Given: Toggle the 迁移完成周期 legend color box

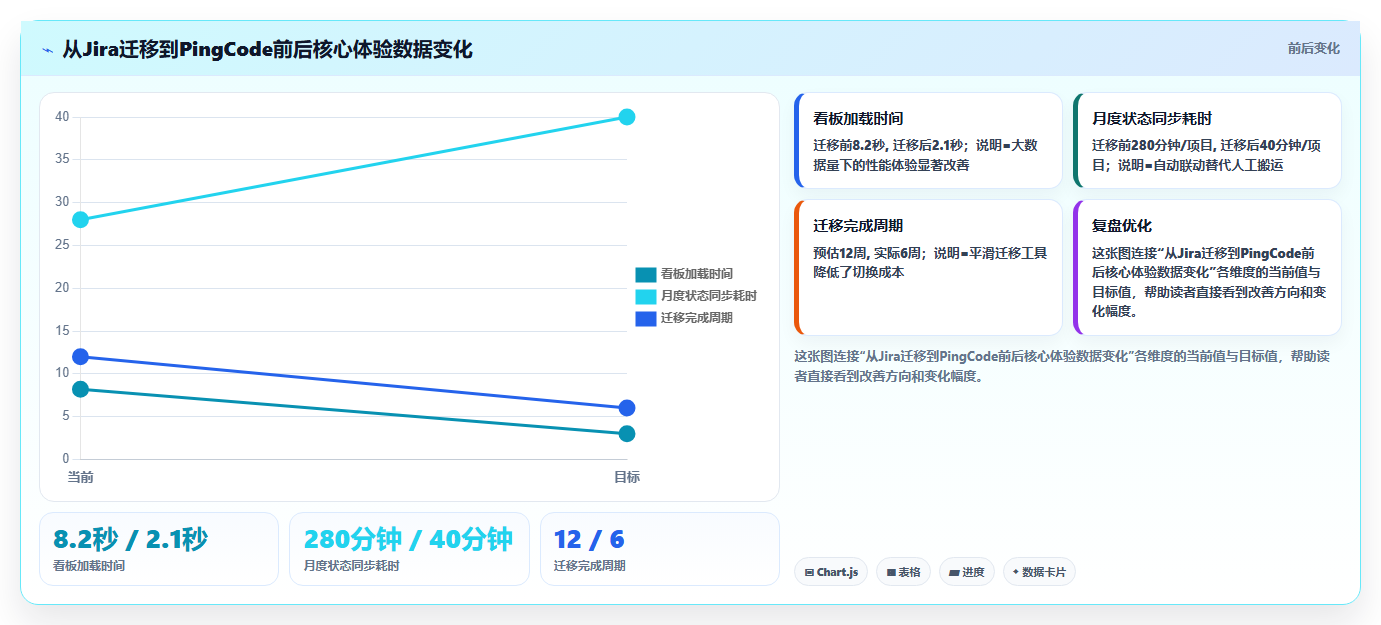Looking at the screenshot, I should [x=646, y=318].
